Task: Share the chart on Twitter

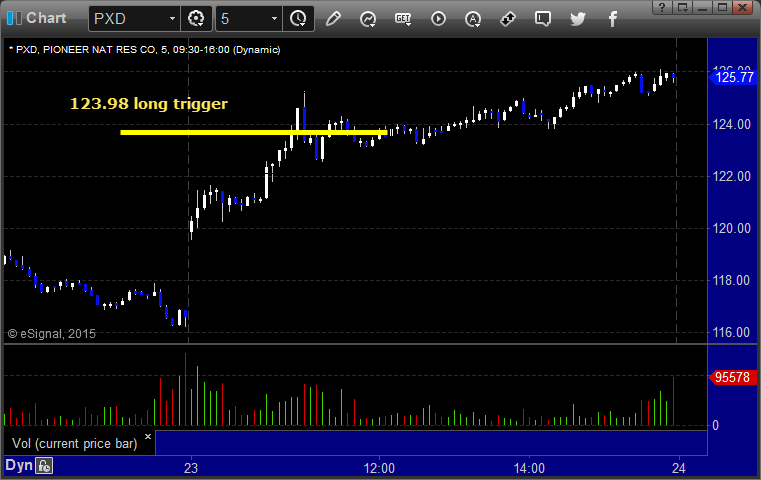Action: [x=578, y=19]
